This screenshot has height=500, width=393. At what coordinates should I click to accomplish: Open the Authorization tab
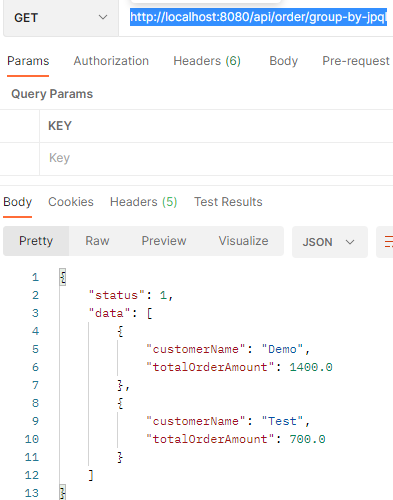coord(111,61)
